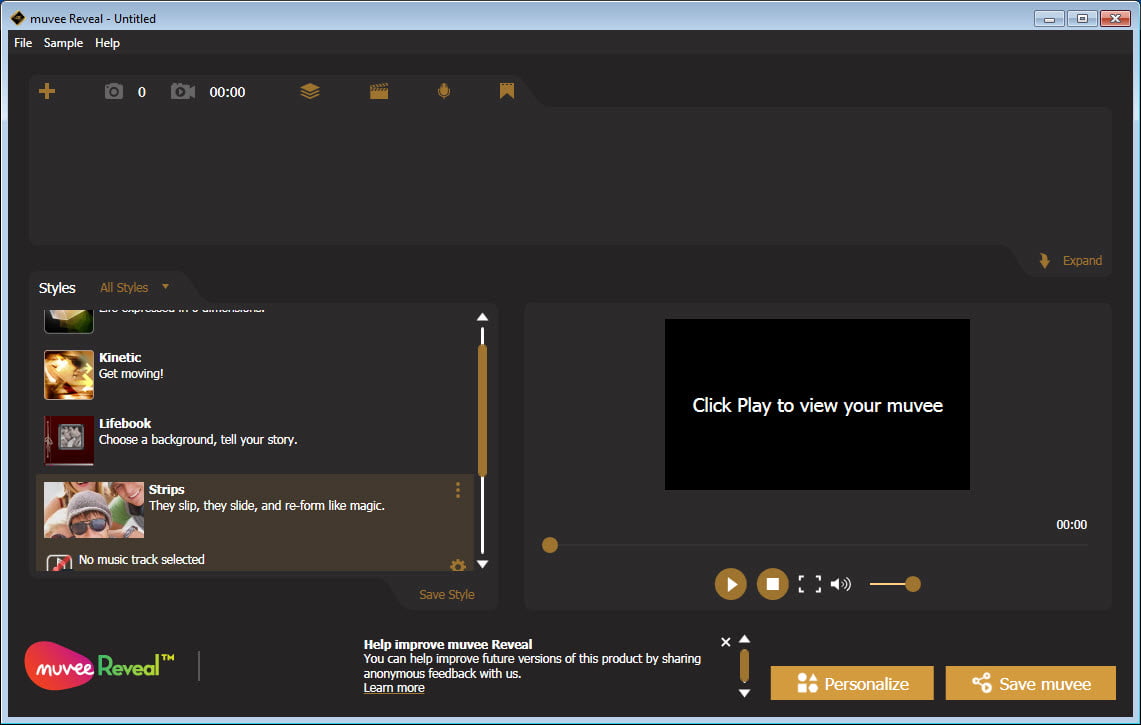This screenshot has width=1141, height=725.
Task: Click notification scroll down arrow
Action: click(744, 693)
